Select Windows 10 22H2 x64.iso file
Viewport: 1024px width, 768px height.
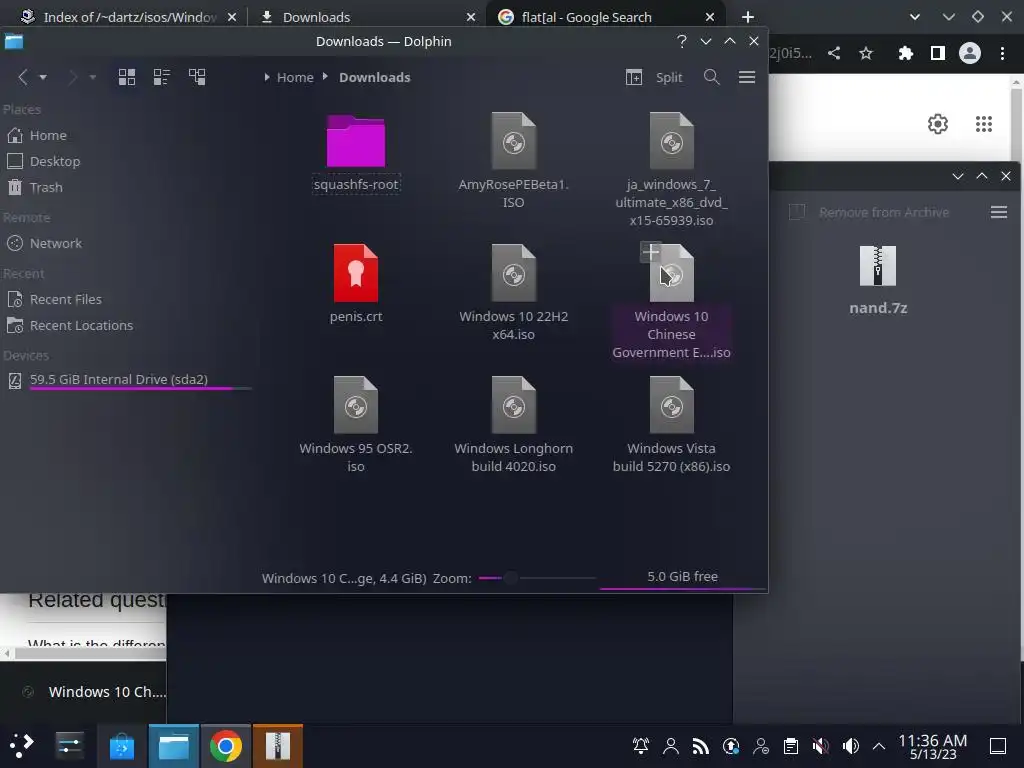coord(513,293)
